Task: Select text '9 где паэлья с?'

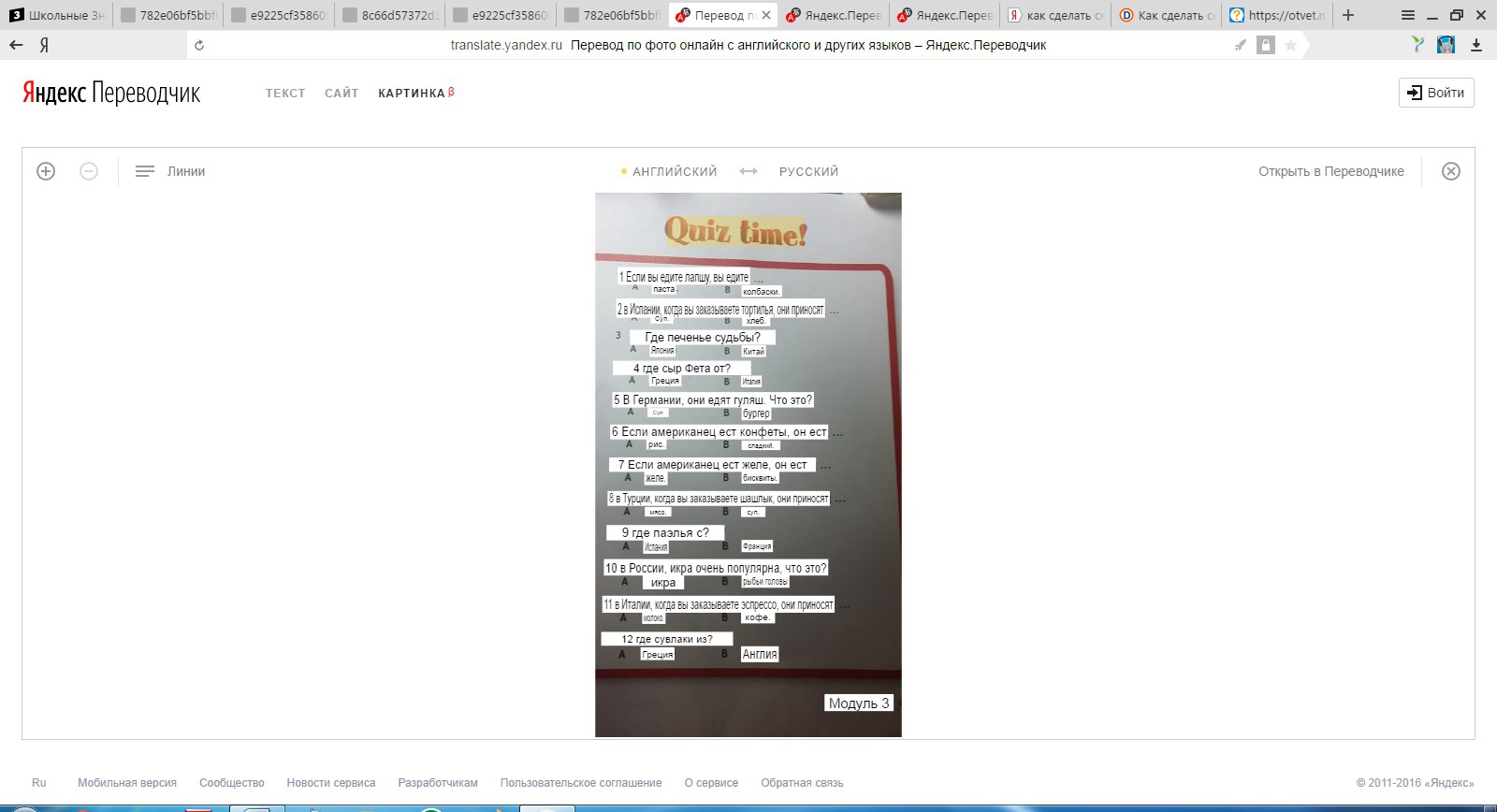Action: [665, 532]
